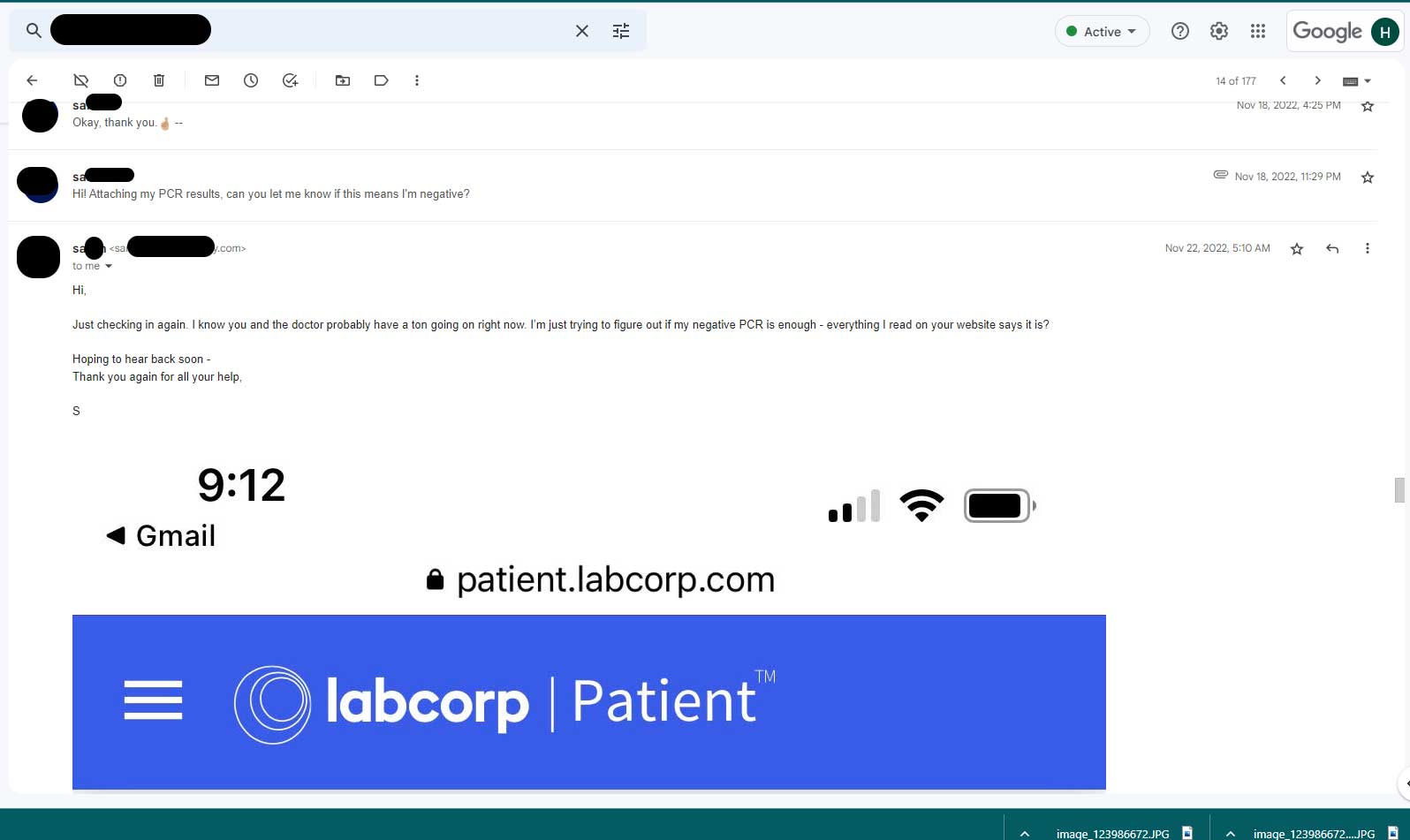Go back to inbox with the back arrow
Viewport: 1410px width, 840px height.
(32, 80)
